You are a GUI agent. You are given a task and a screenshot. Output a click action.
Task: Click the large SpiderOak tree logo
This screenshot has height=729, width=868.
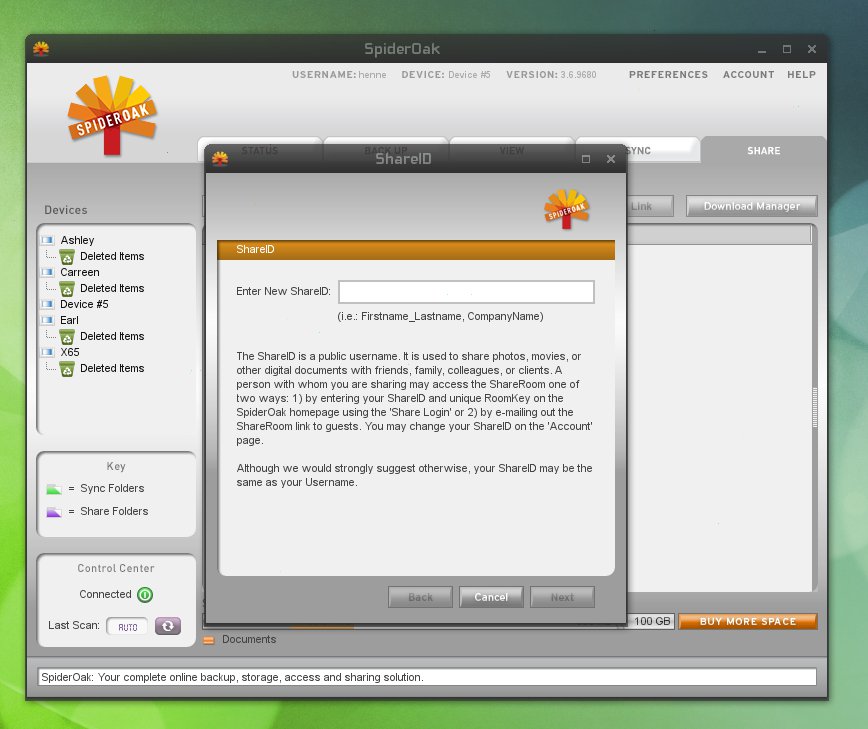(x=112, y=115)
